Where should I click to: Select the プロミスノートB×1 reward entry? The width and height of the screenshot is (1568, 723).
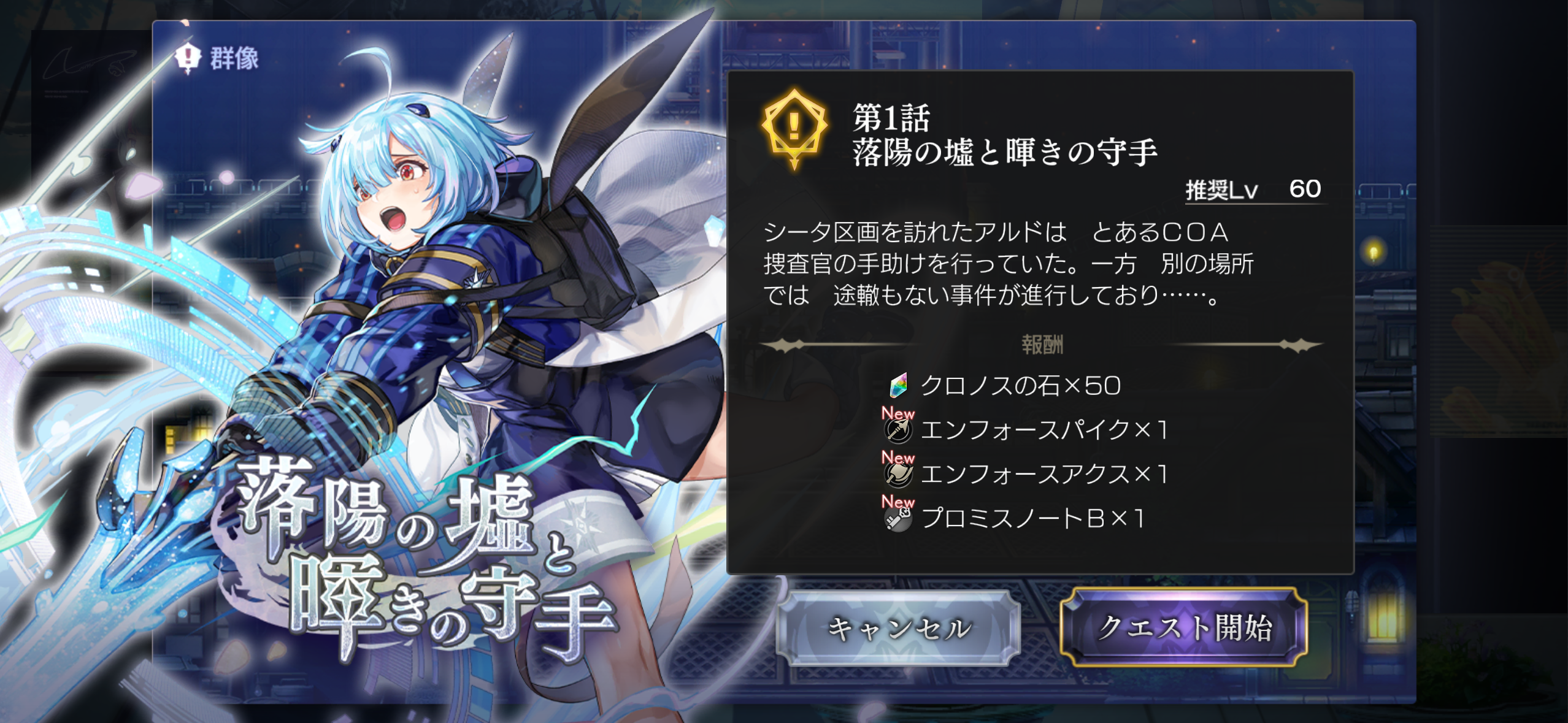pyautogui.click(x=1032, y=518)
